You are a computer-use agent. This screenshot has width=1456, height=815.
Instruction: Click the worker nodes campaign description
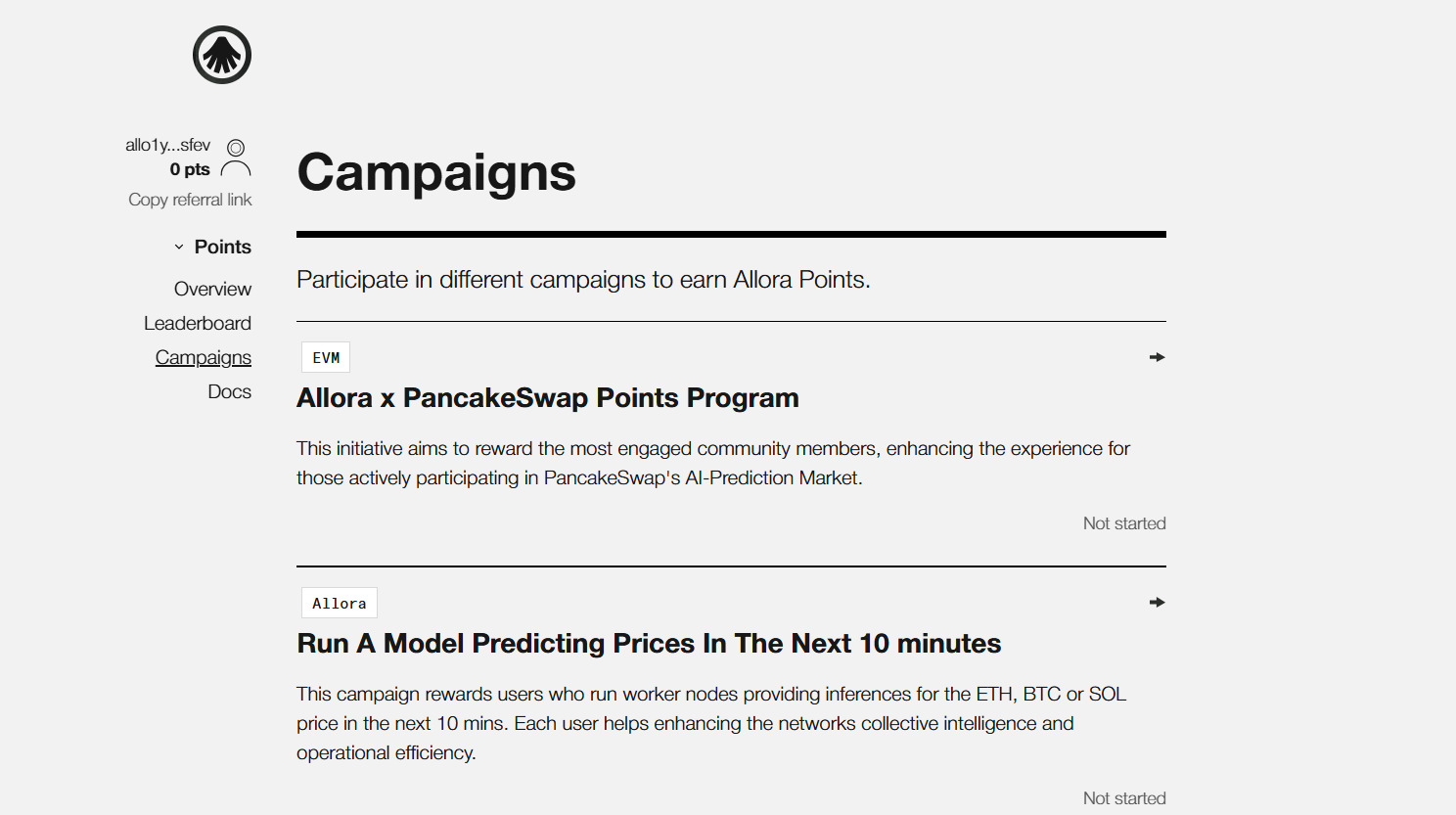pyautogui.click(x=710, y=723)
